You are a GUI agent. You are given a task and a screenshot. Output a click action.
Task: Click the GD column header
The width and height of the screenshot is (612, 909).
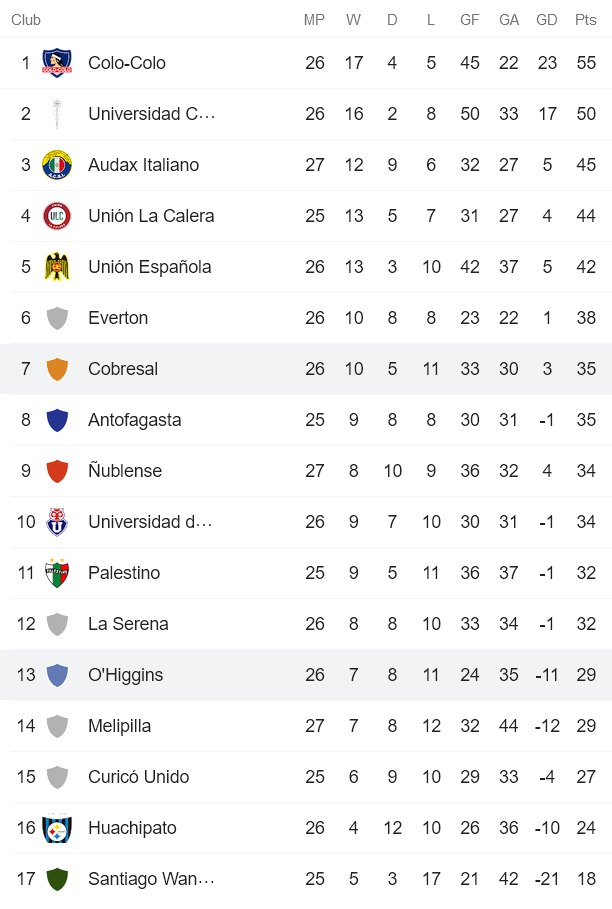pos(547,20)
